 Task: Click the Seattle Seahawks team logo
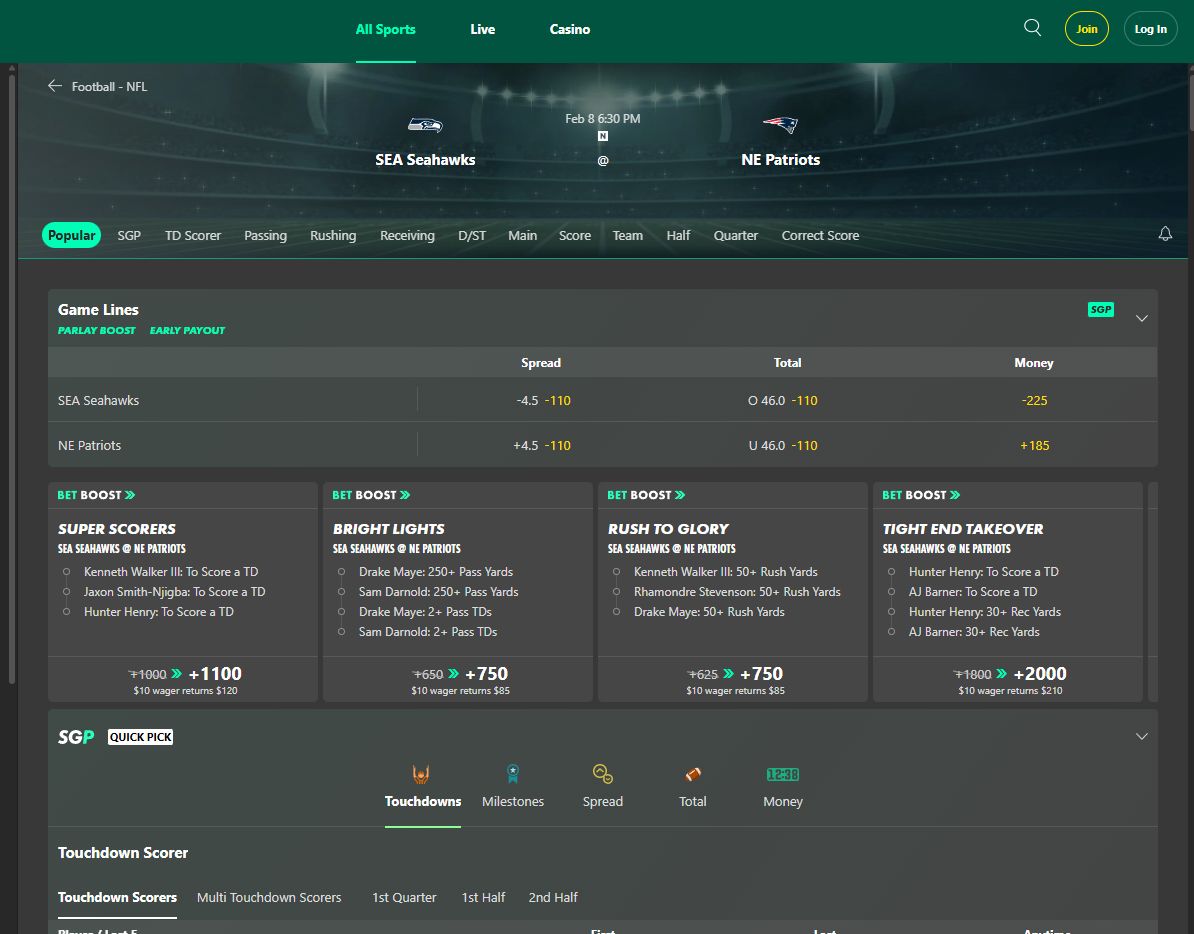(x=425, y=125)
